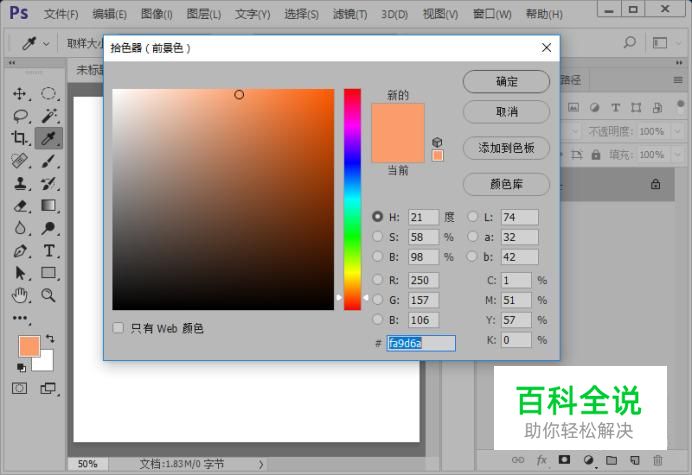Select the Lab a radio button
The height and width of the screenshot is (475, 692).
click(473, 237)
